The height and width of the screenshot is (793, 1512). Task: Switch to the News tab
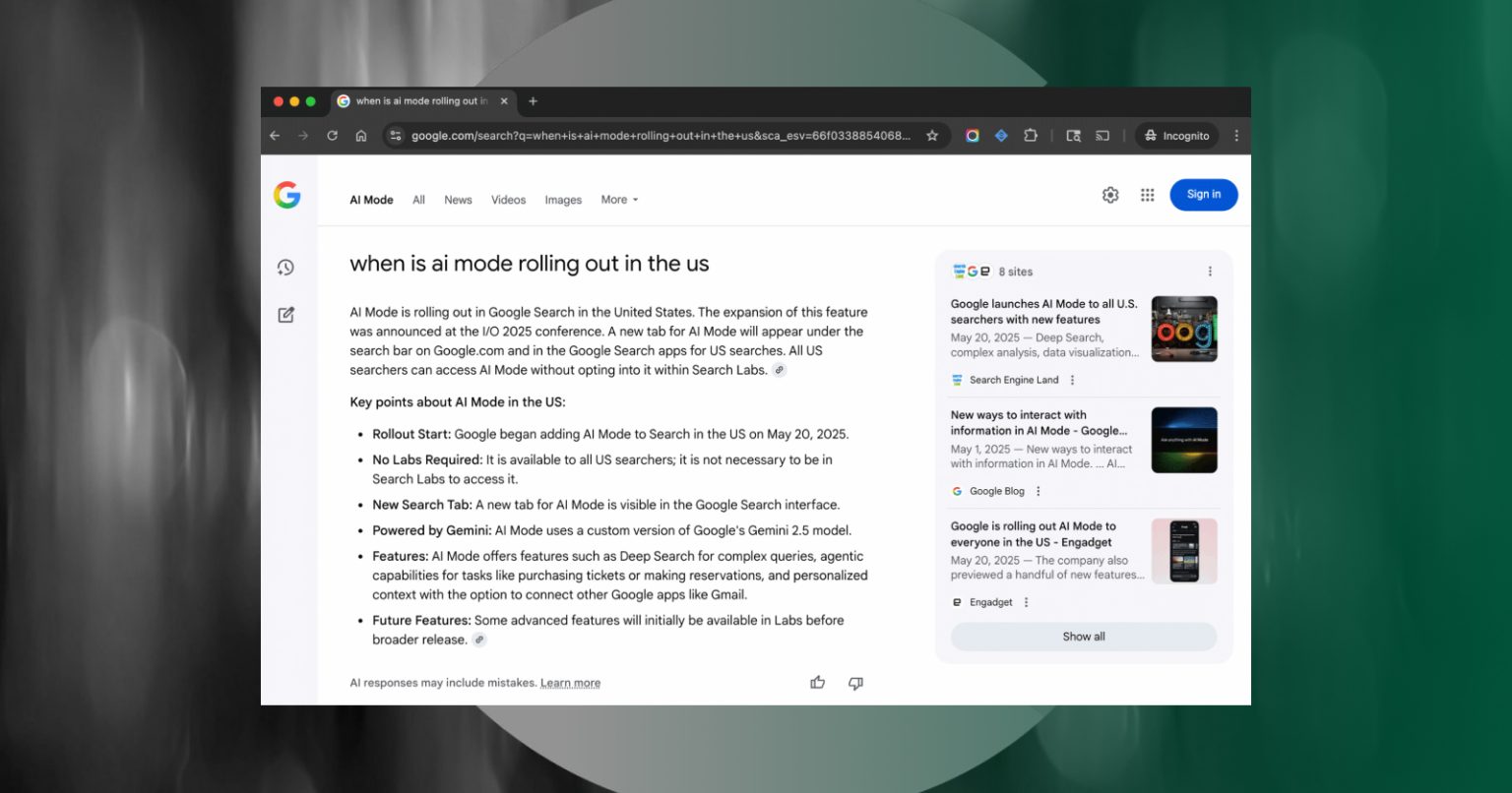[458, 200]
